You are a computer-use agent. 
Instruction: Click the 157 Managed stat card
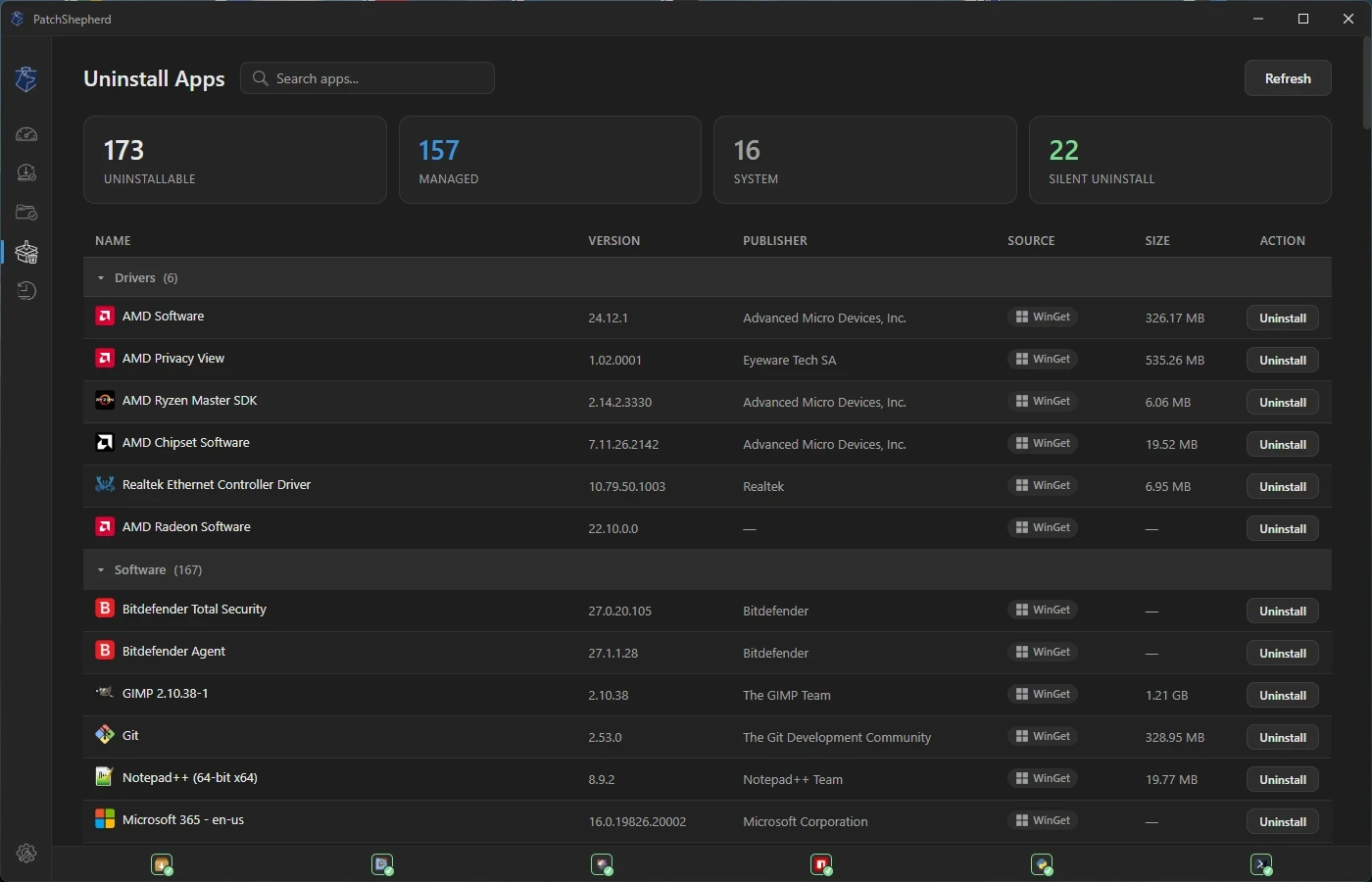click(x=550, y=160)
